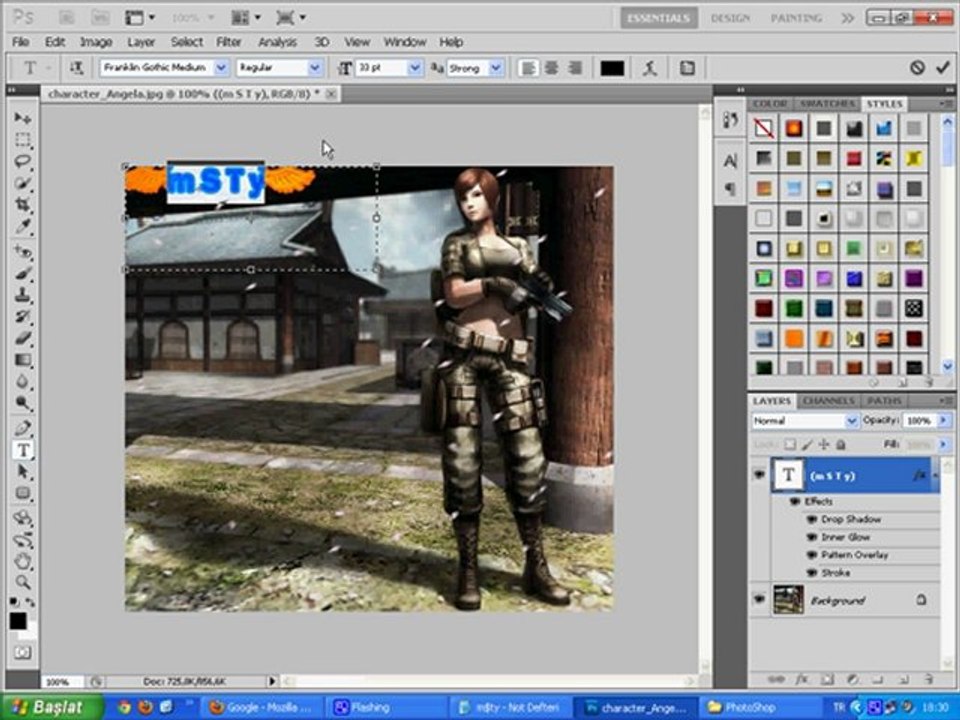Toggle text orientation button
The height and width of the screenshot is (720, 960).
tap(76, 68)
